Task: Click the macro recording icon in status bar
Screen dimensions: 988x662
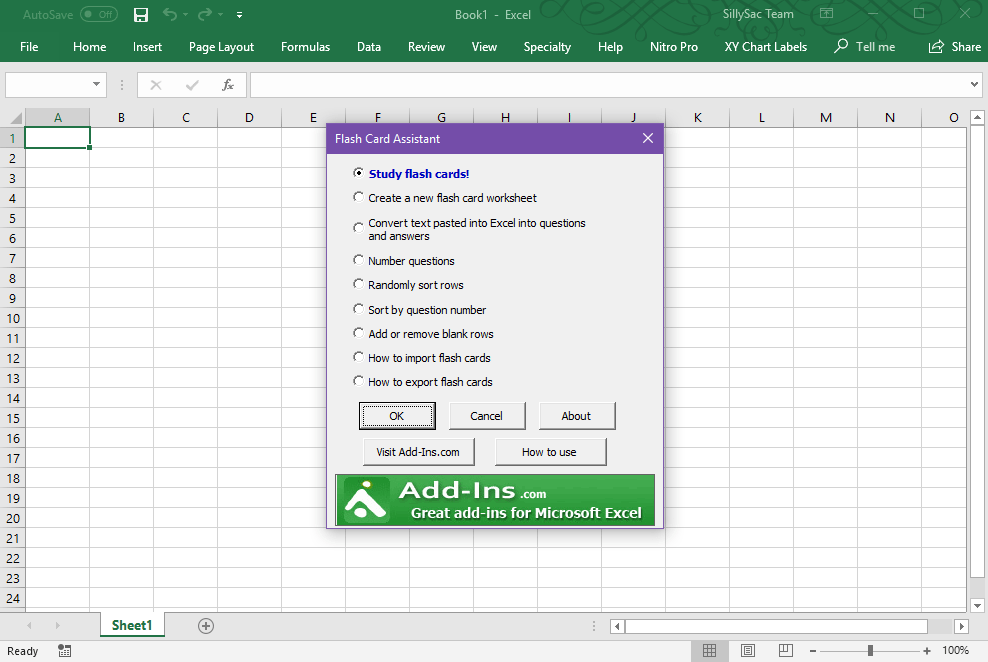Action: [64, 651]
